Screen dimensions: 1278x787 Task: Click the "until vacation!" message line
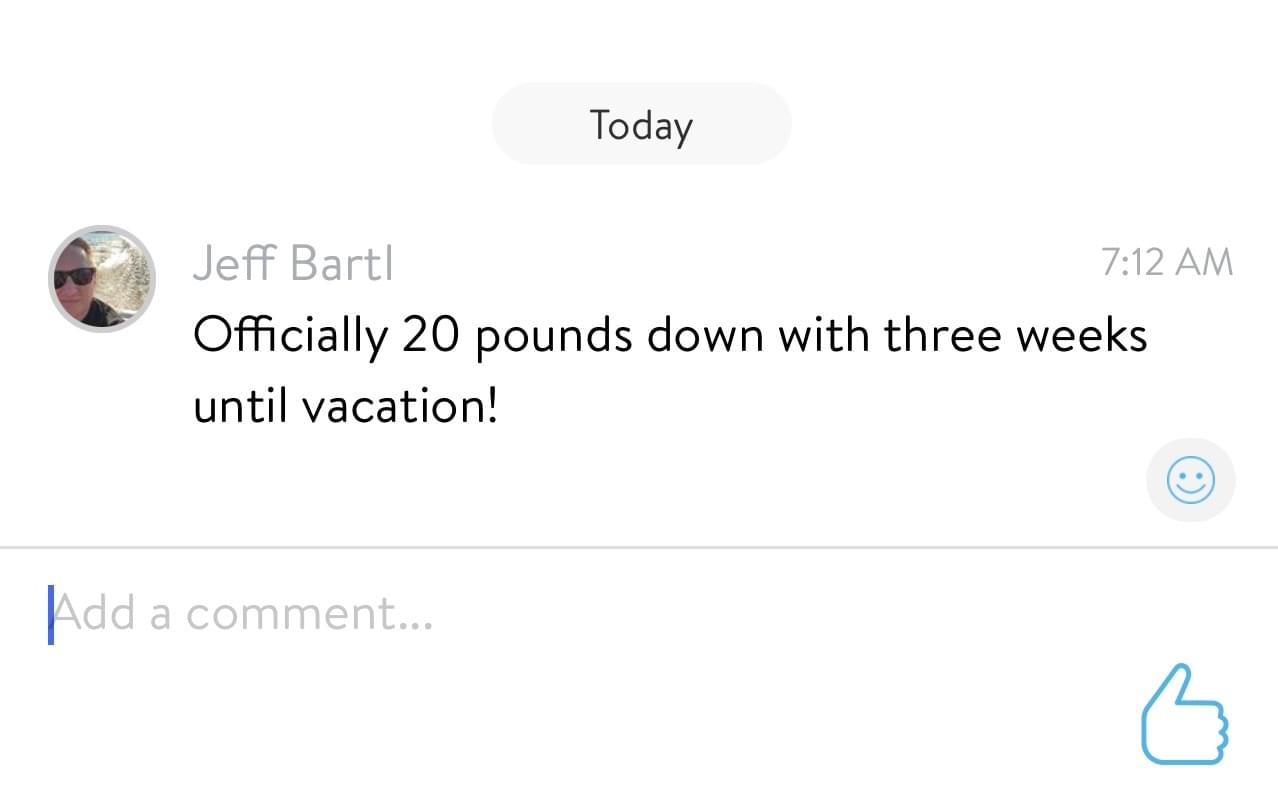(345, 407)
